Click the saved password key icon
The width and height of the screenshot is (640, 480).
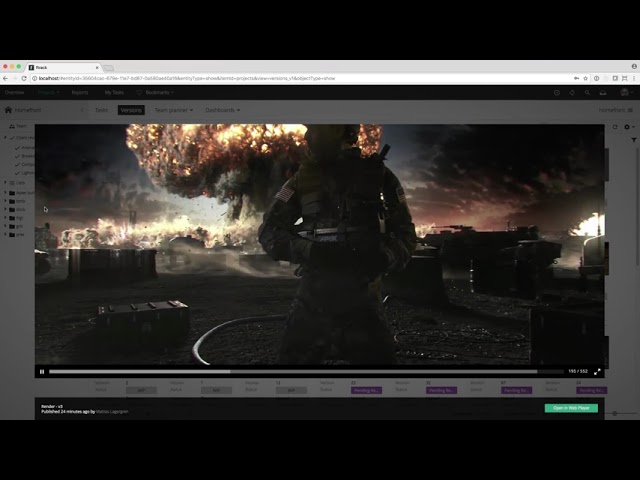576,78
